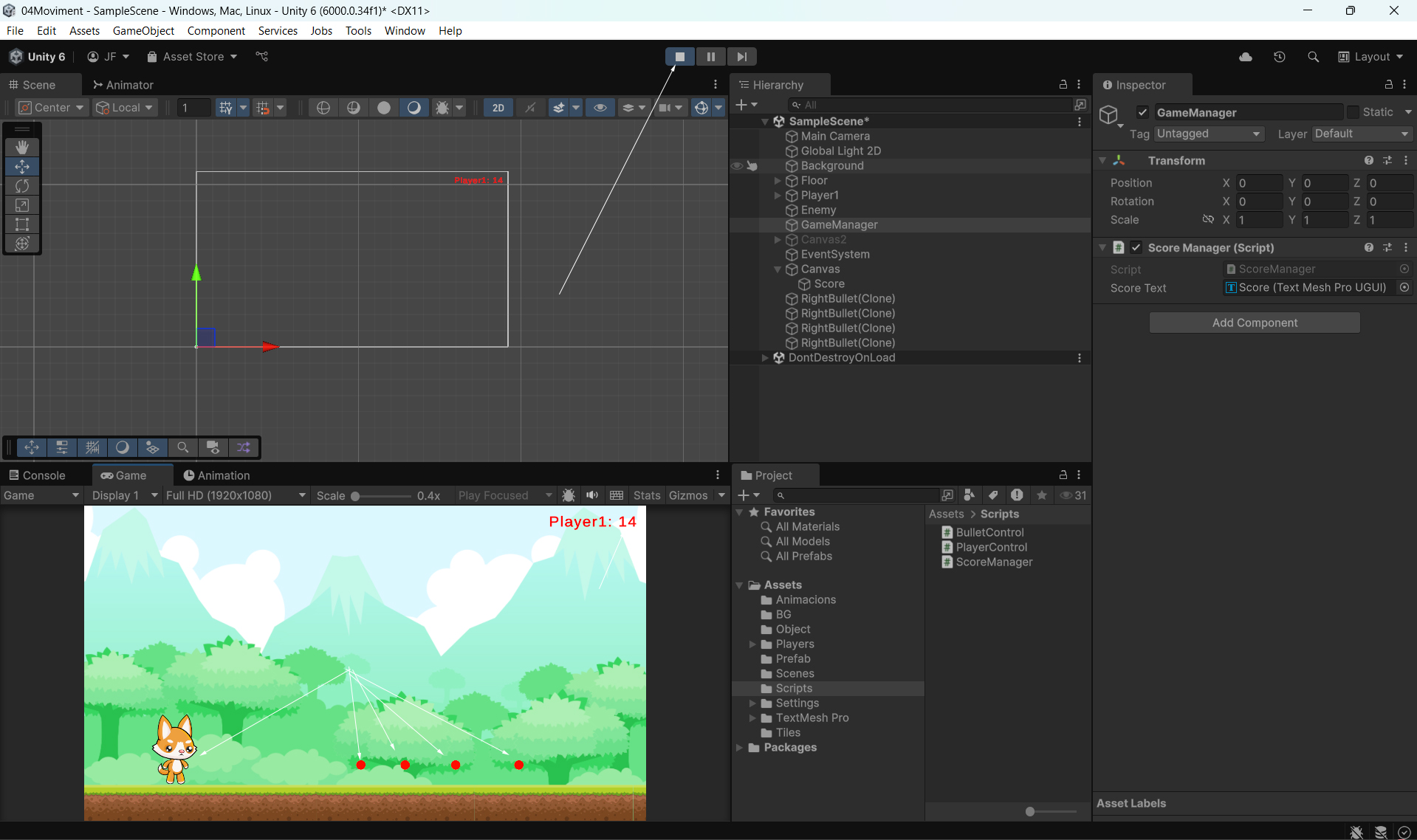This screenshot has width=1417, height=840.
Task: Disable the Score Manager script checkbox
Action: 1136,248
